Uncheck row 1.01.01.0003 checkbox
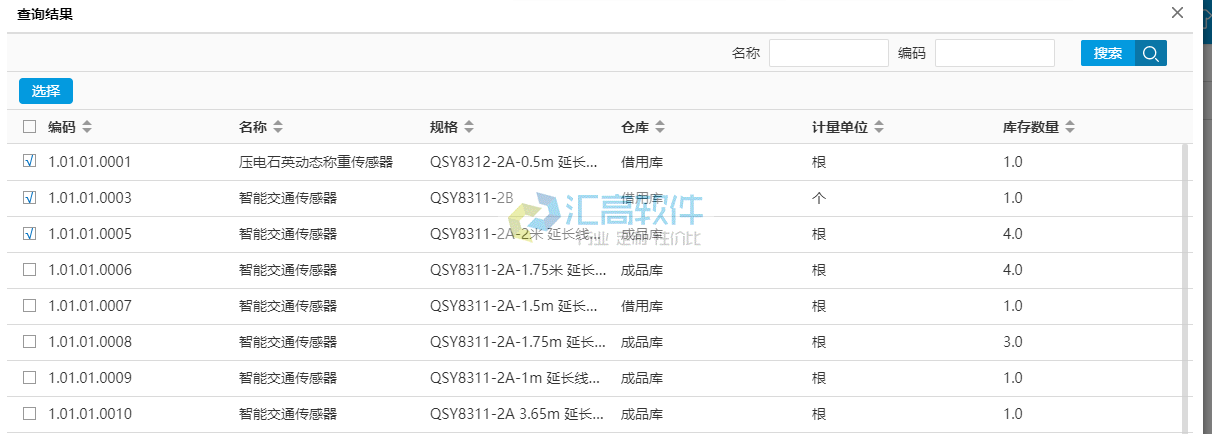This screenshot has width=1212, height=434. coord(29,198)
